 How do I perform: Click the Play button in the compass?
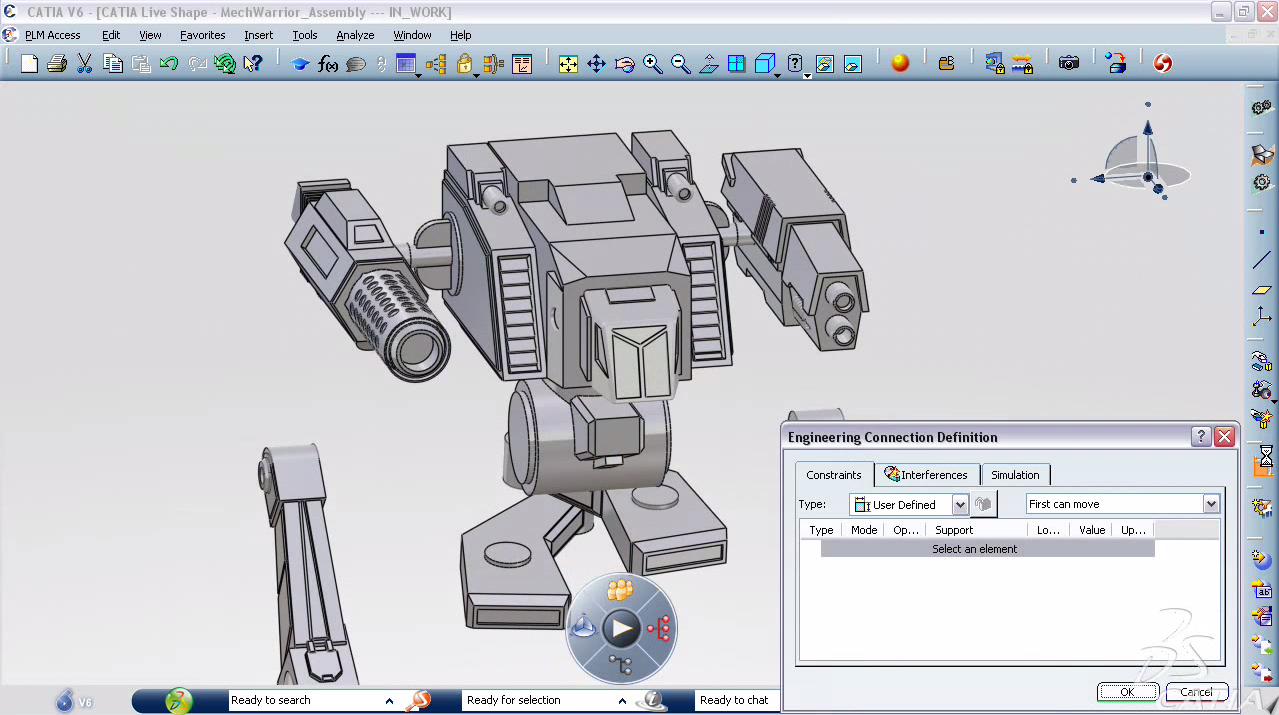[x=622, y=628]
